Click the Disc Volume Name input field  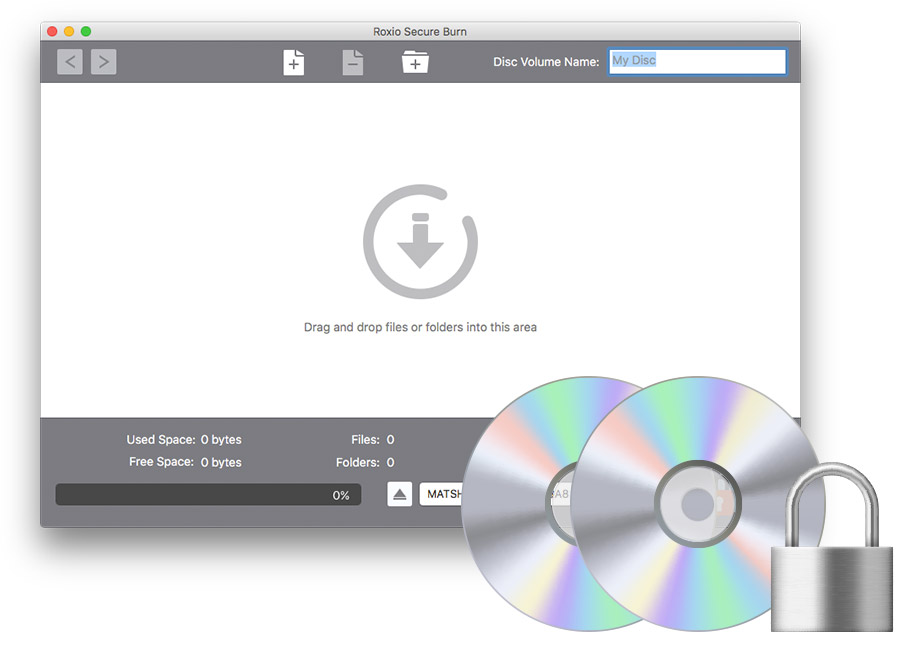tap(697, 62)
